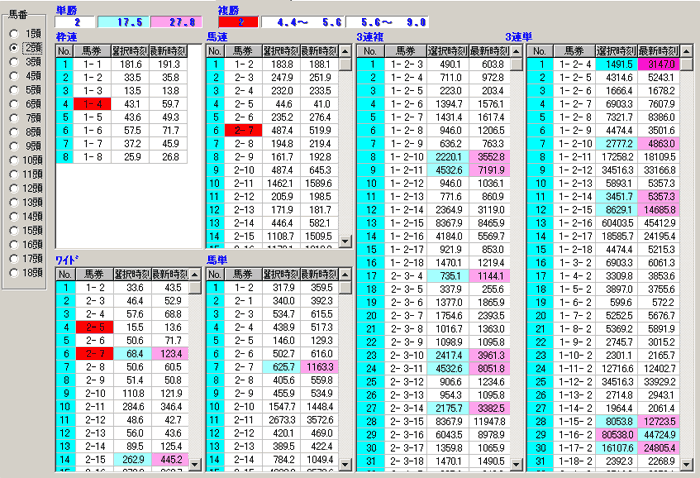
Task: Click the pink 3552.8 cell in 3連複
Action: tap(490, 157)
